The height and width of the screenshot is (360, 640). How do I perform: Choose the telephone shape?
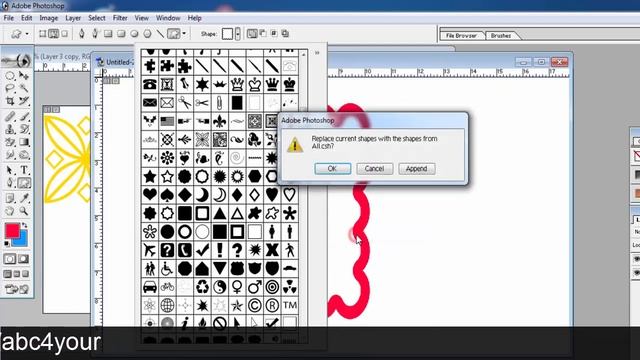click(150, 84)
